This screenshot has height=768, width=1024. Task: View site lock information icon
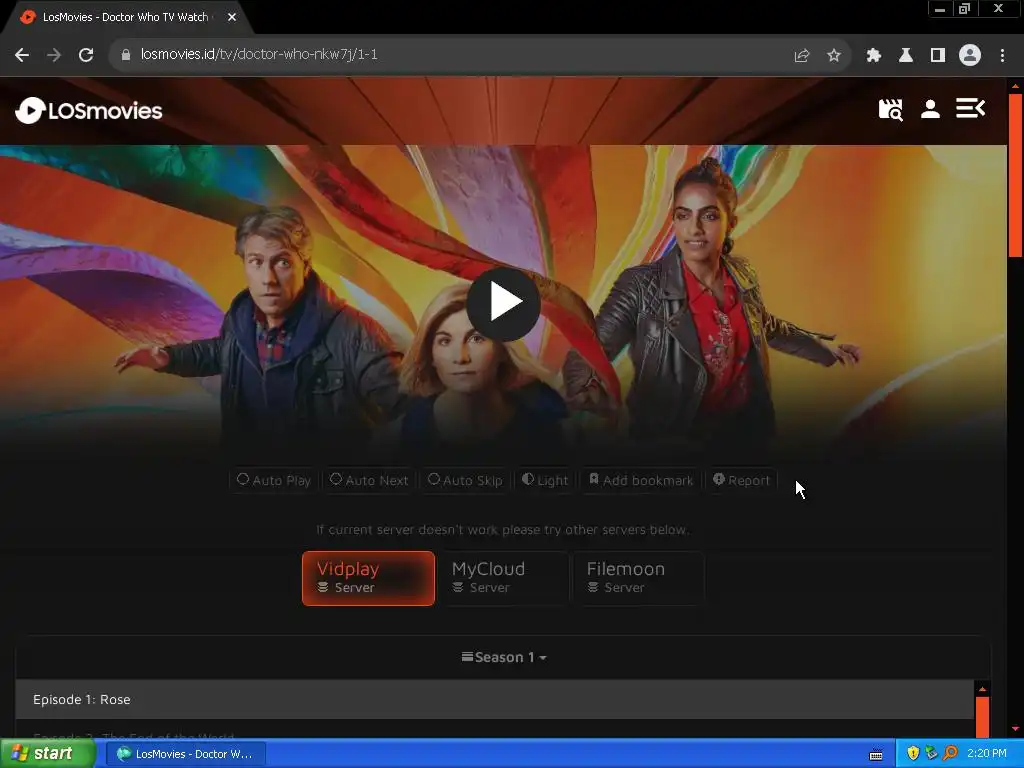pos(126,55)
